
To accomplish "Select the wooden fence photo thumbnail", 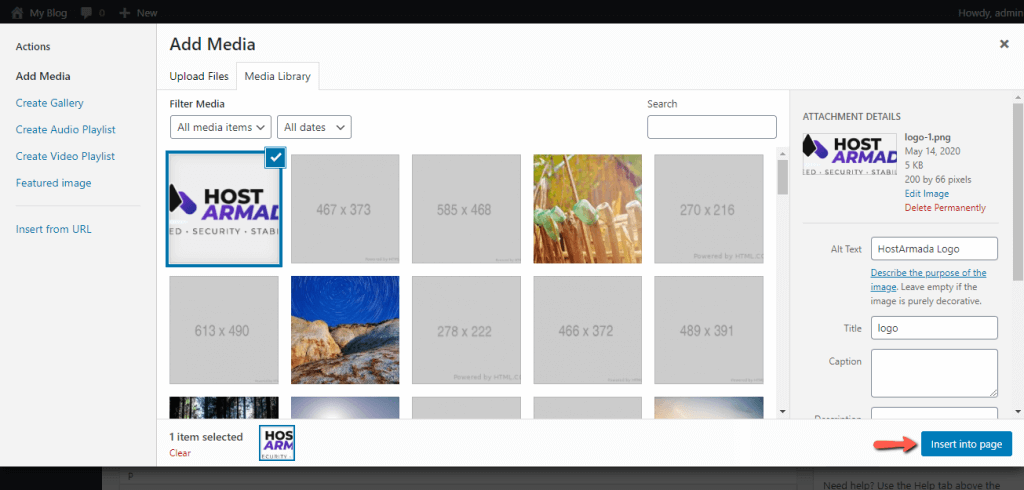I will pos(588,209).
